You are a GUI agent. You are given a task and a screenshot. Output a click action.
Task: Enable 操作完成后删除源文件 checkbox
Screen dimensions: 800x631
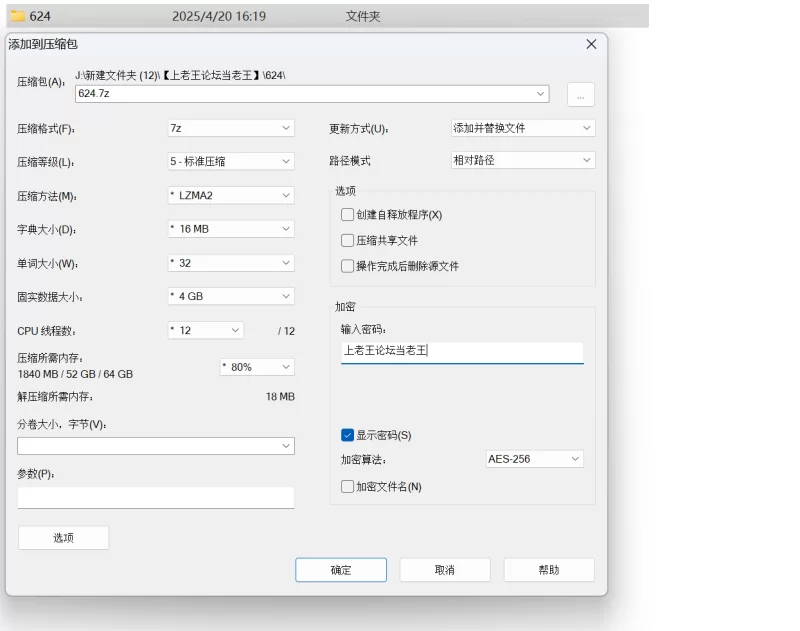[x=348, y=266]
